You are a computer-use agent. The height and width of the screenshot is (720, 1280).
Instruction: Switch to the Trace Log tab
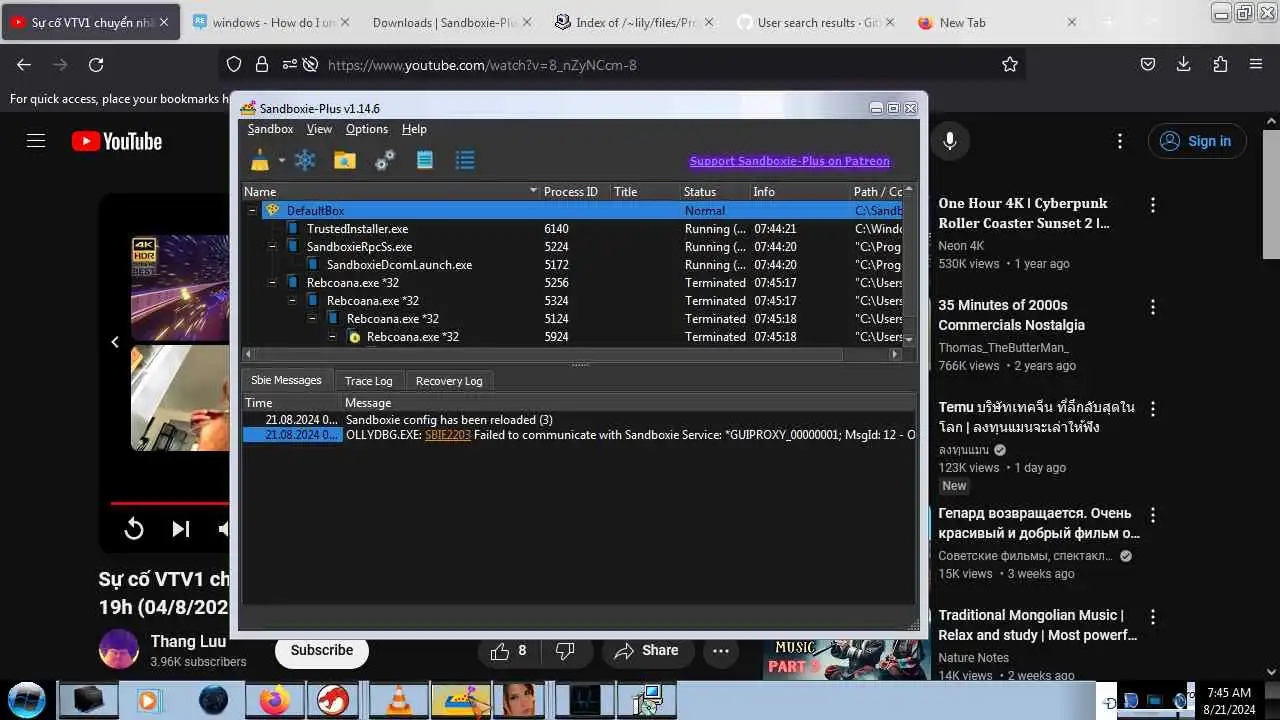point(369,381)
